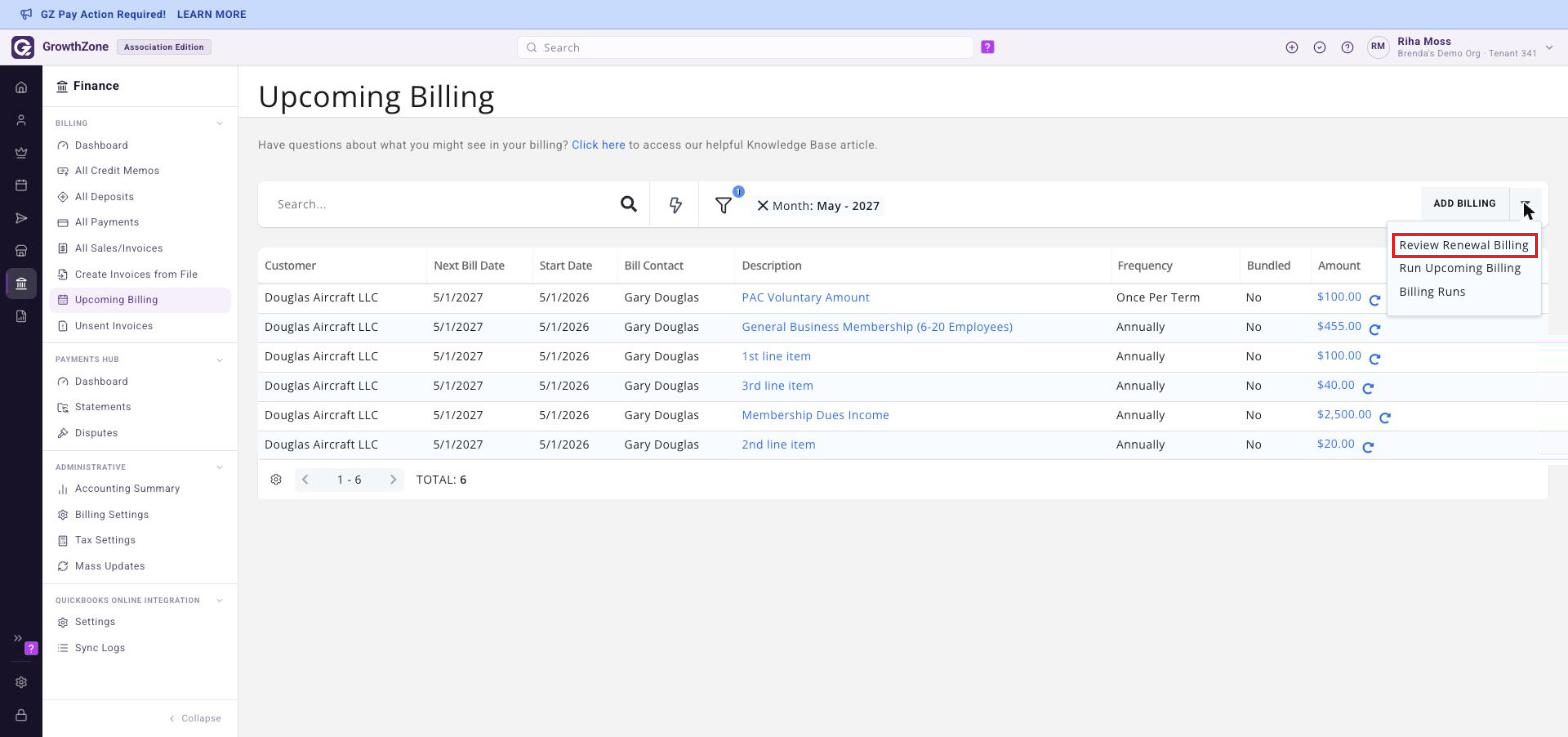Open the paper plane icon in left rail

coord(21,219)
